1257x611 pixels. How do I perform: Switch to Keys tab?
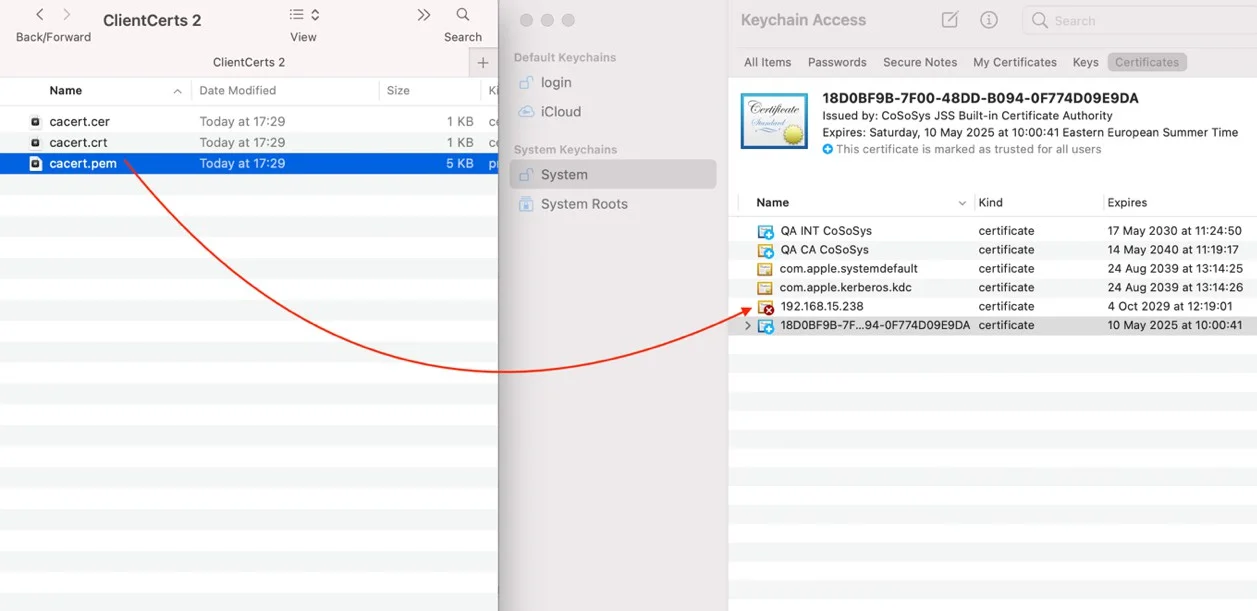pyautogui.click(x=1085, y=62)
